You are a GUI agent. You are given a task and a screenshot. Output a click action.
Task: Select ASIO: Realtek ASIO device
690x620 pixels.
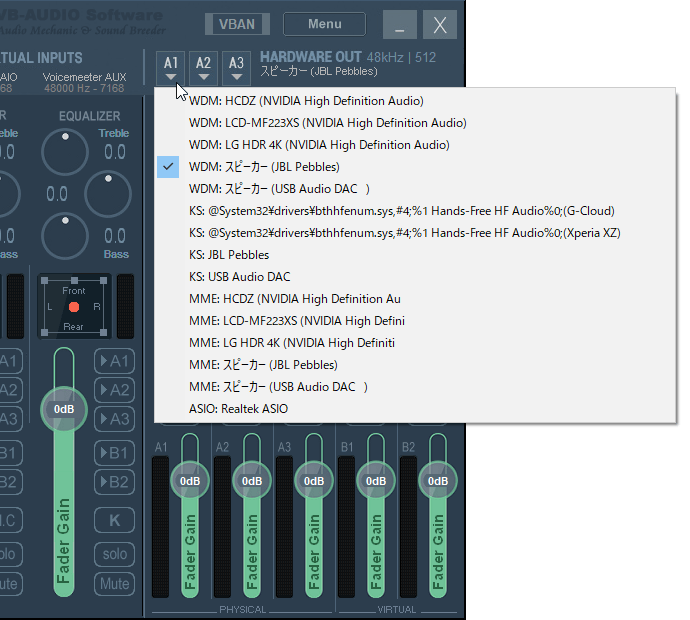[x=415, y=409]
